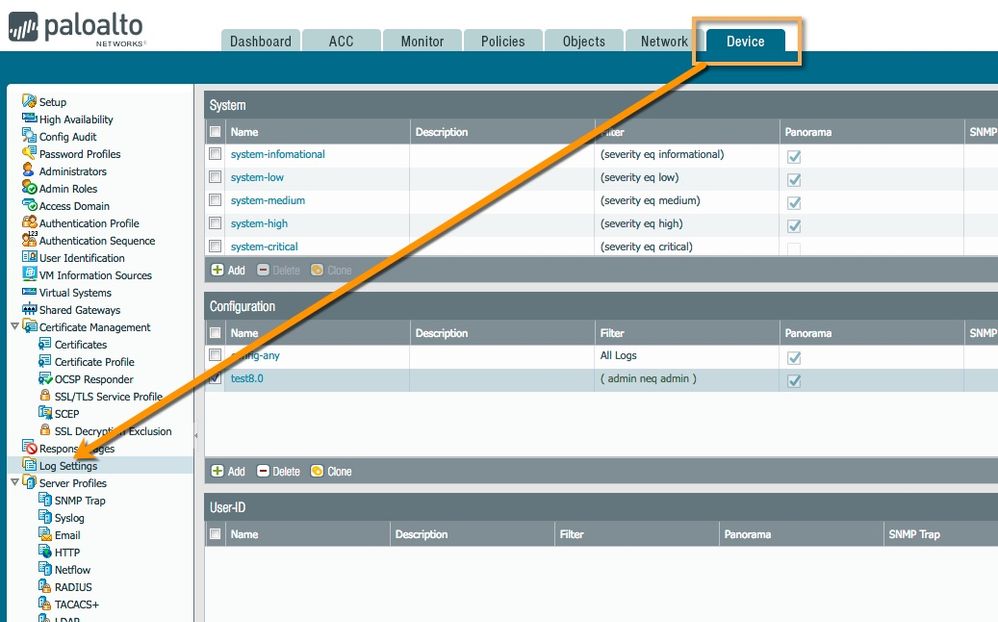Image resolution: width=998 pixels, height=622 pixels.
Task: Select Log Settings in the sidebar
Action: [68, 466]
